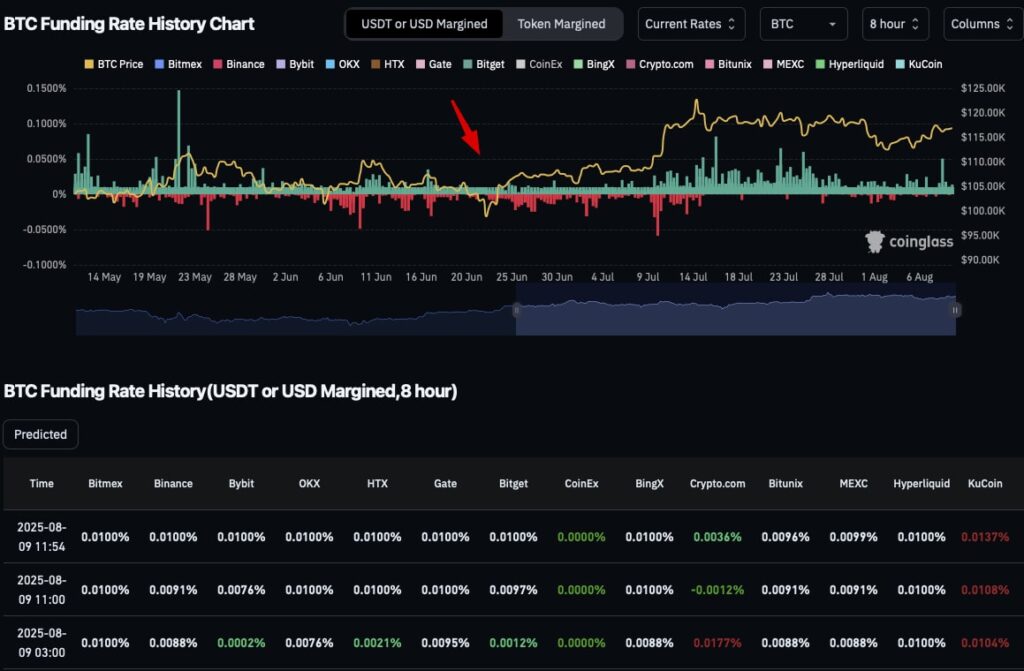The image size is (1024, 671).
Task: Toggle CoinEx legend series
Action: point(539,64)
